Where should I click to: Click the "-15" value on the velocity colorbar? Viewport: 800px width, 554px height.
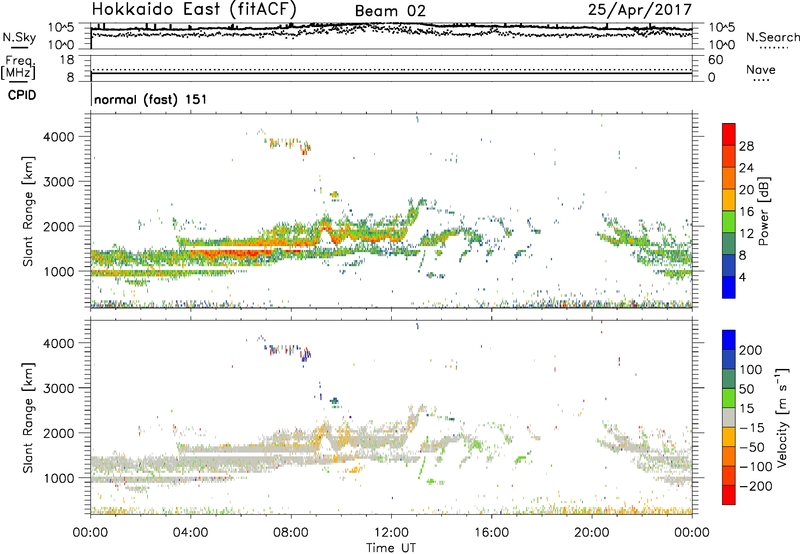[752, 427]
